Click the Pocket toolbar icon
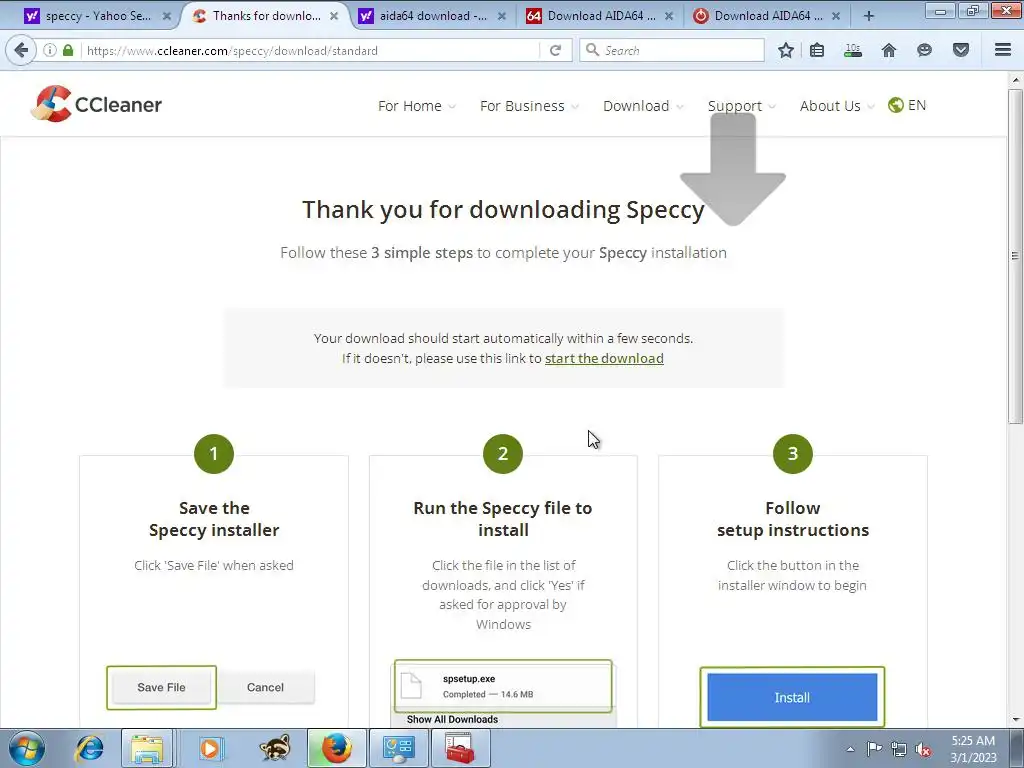 point(961,50)
